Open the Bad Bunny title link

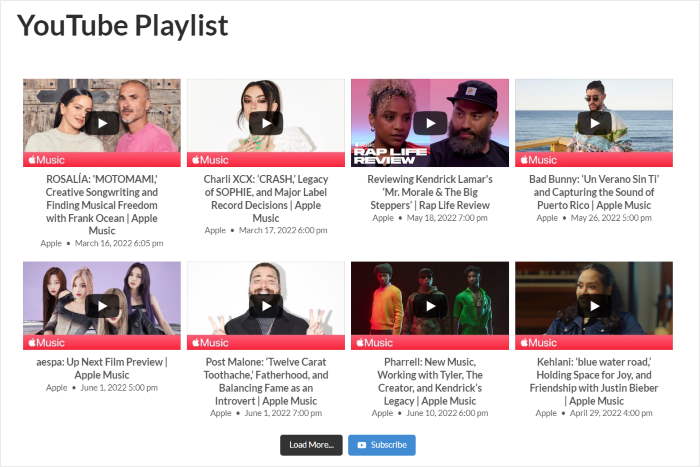[x=594, y=192]
